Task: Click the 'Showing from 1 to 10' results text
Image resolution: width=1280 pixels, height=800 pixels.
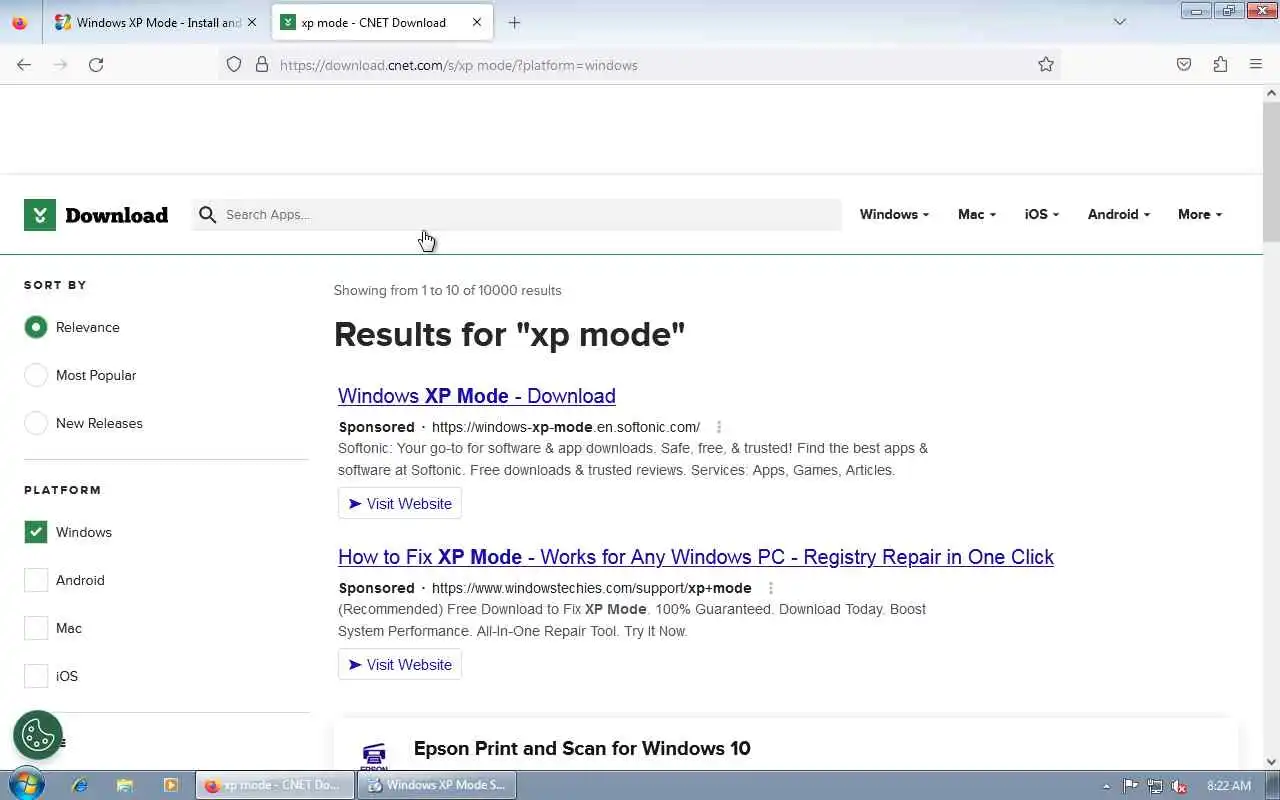Action: (x=447, y=290)
